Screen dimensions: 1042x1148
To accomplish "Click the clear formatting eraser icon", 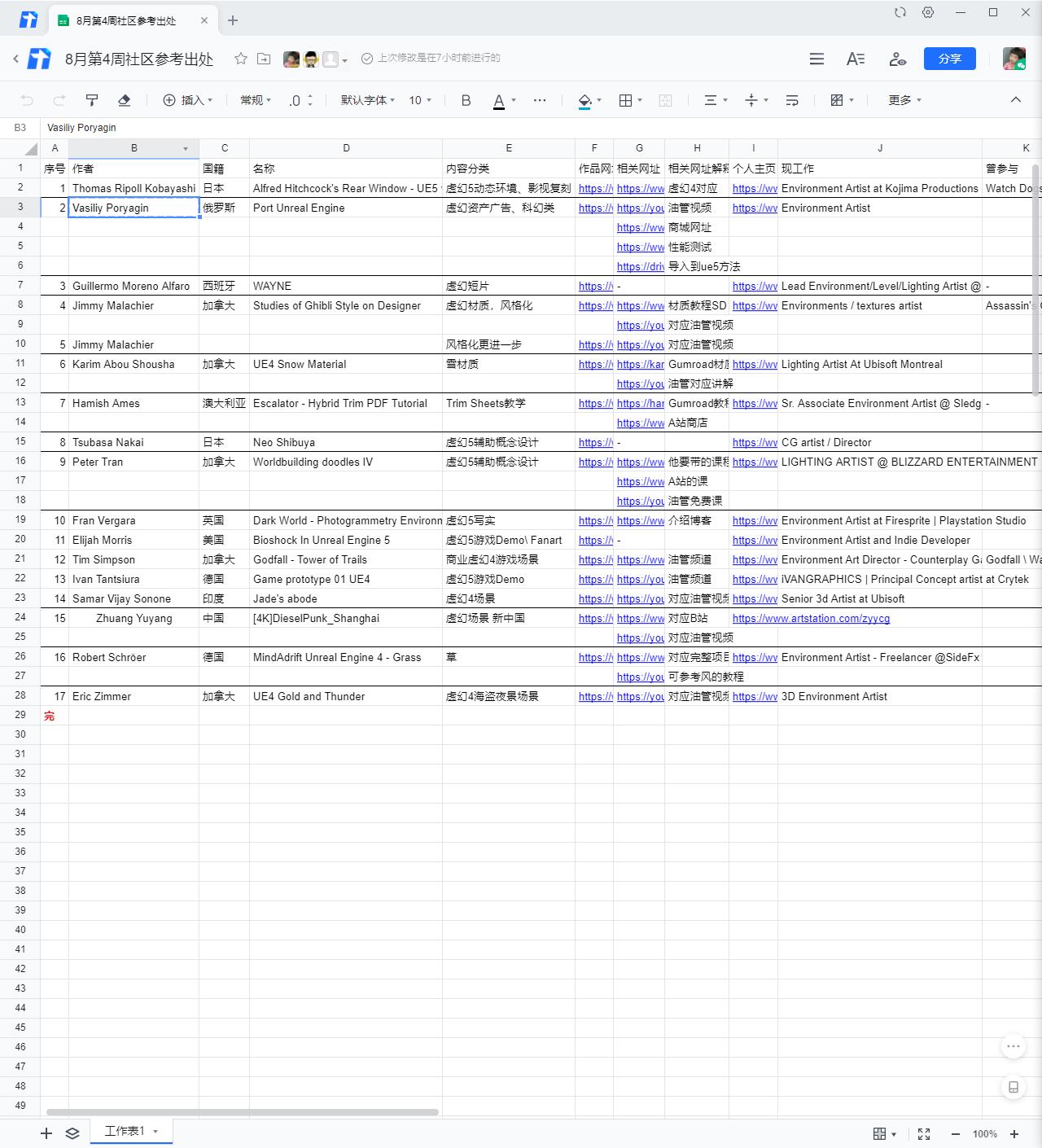I will pyautogui.click(x=124, y=100).
